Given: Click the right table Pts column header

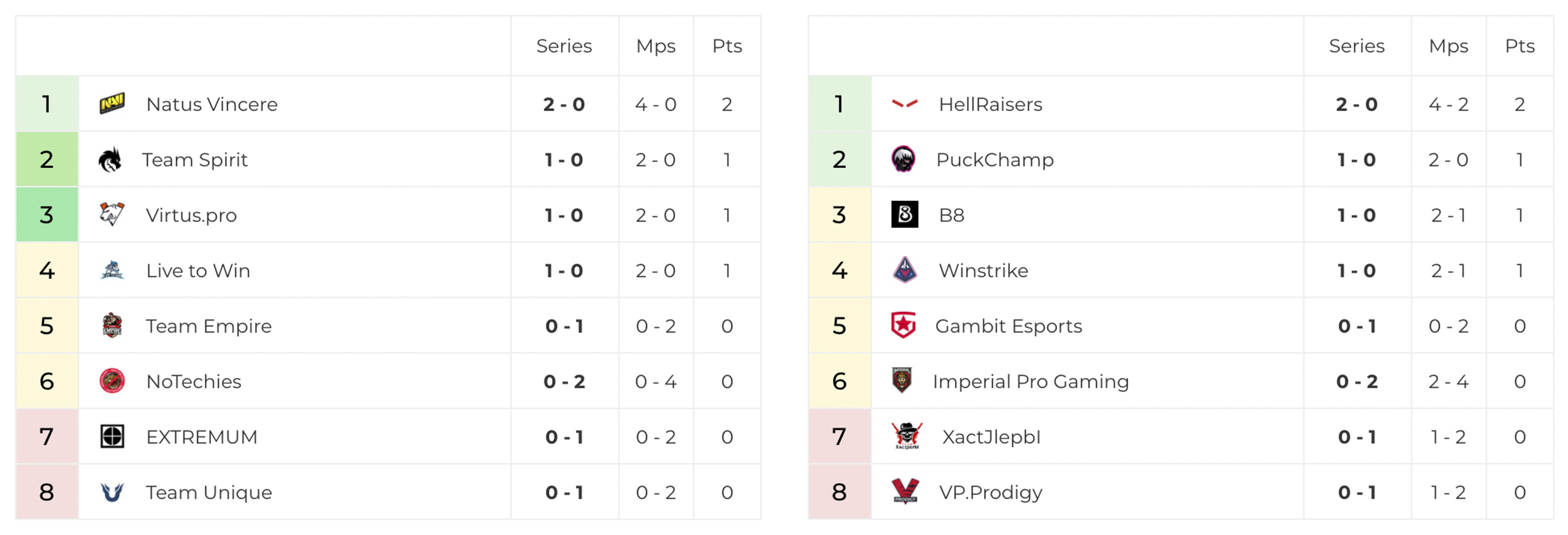Looking at the screenshot, I should 1519,46.
